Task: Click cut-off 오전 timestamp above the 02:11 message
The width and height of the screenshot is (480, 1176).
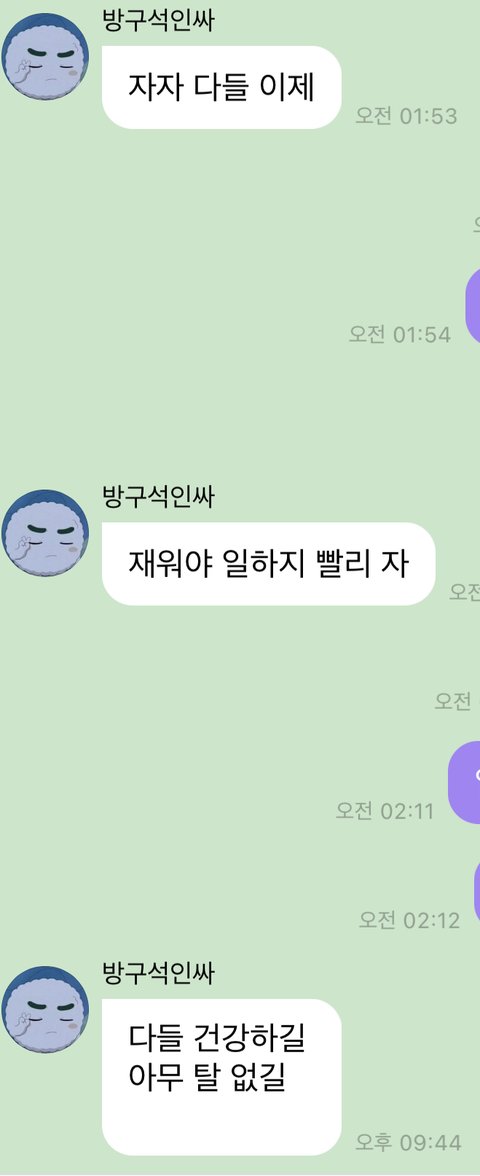Action: 457,701
